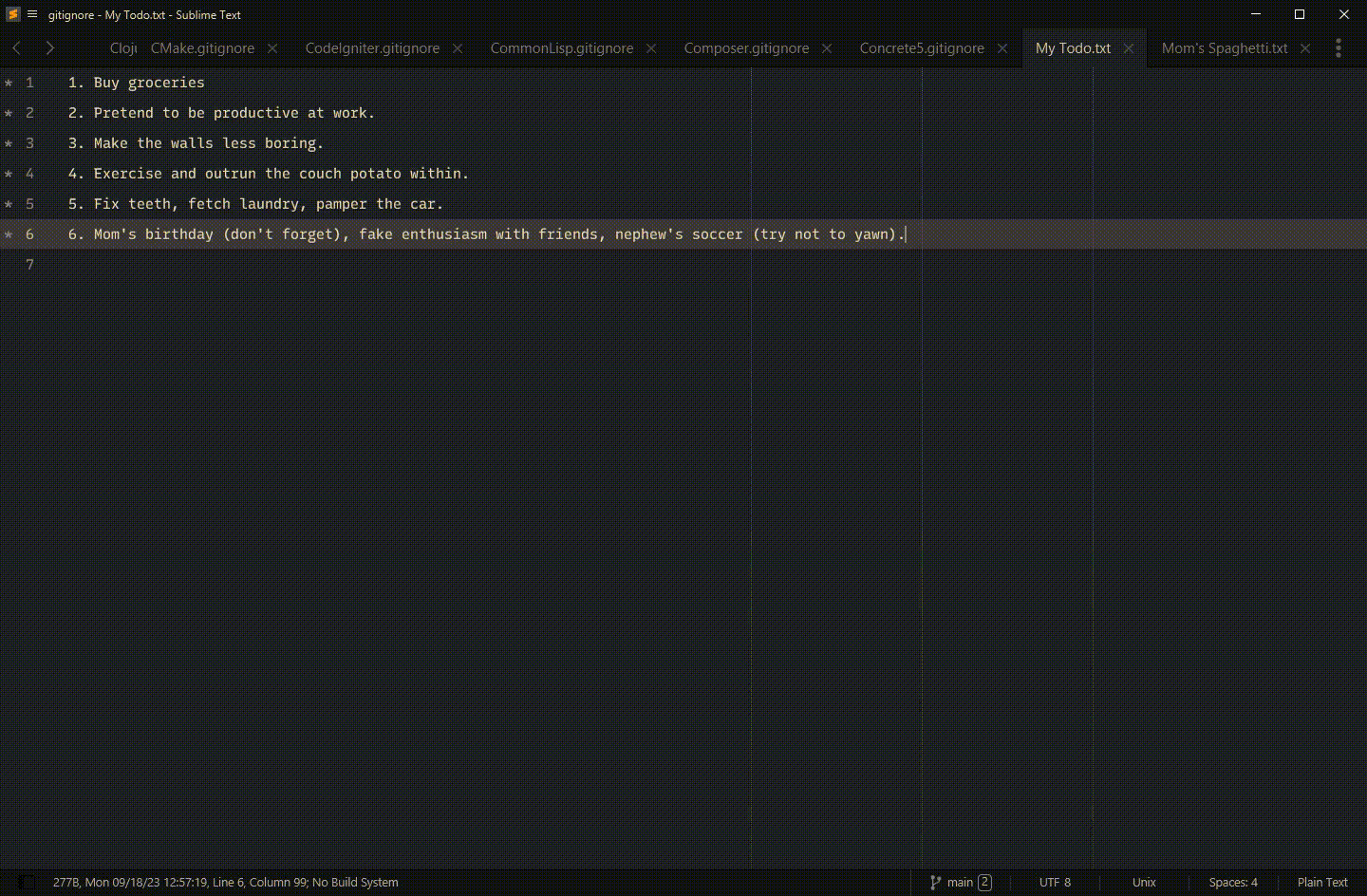Image resolution: width=1367 pixels, height=896 pixels.
Task: Open the tab list three-dots menu
Action: [1339, 47]
